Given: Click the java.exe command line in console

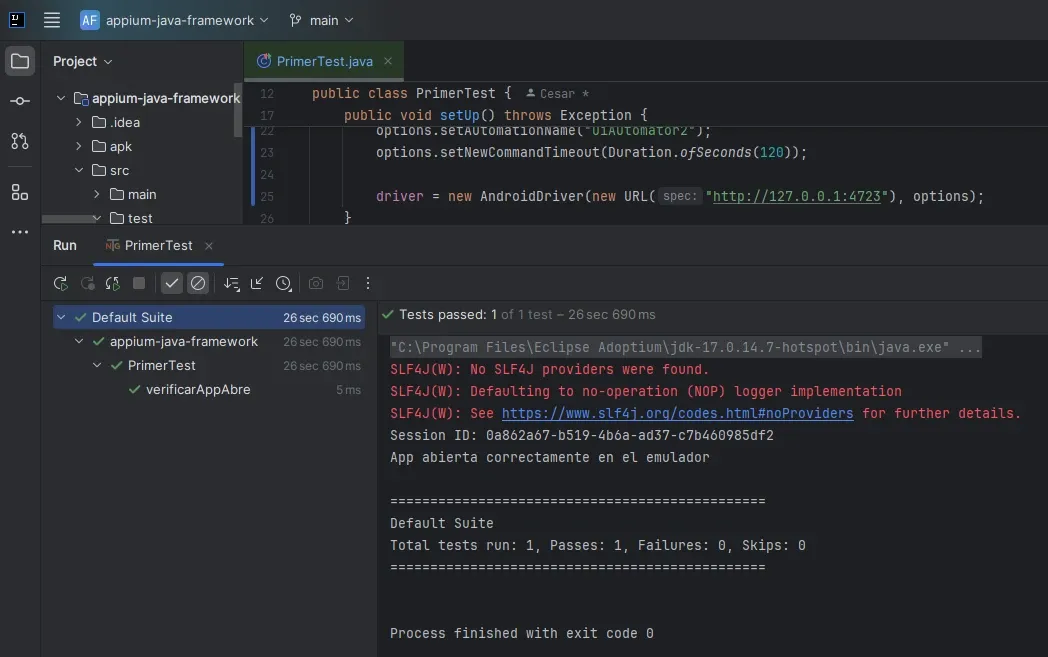Looking at the screenshot, I should click(x=686, y=347).
